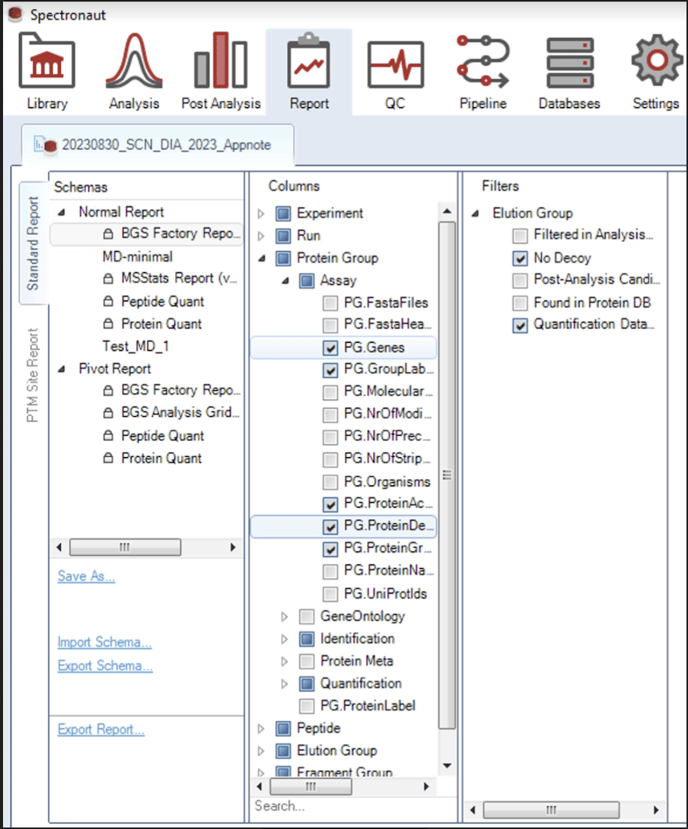Expand the Quantification node
Viewport: 688px width, 829px height.
pos(285,684)
